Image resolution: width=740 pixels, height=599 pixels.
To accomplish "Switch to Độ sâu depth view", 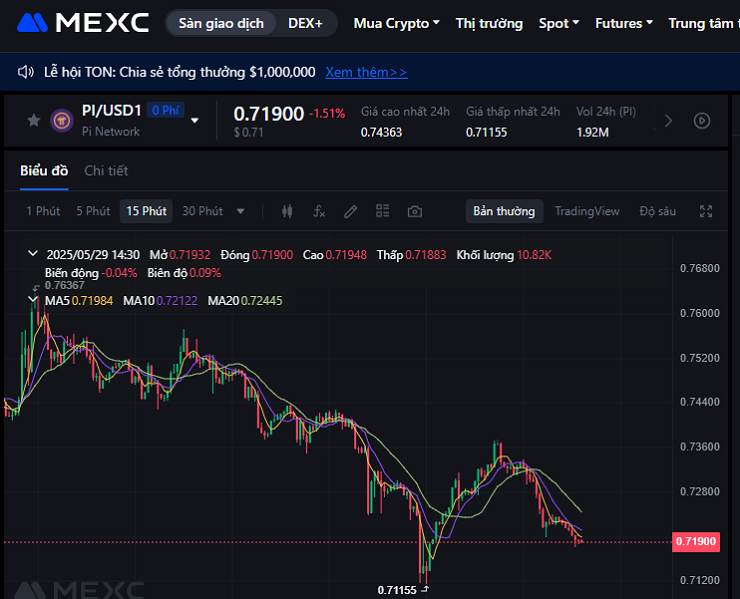I will click(658, 211).
